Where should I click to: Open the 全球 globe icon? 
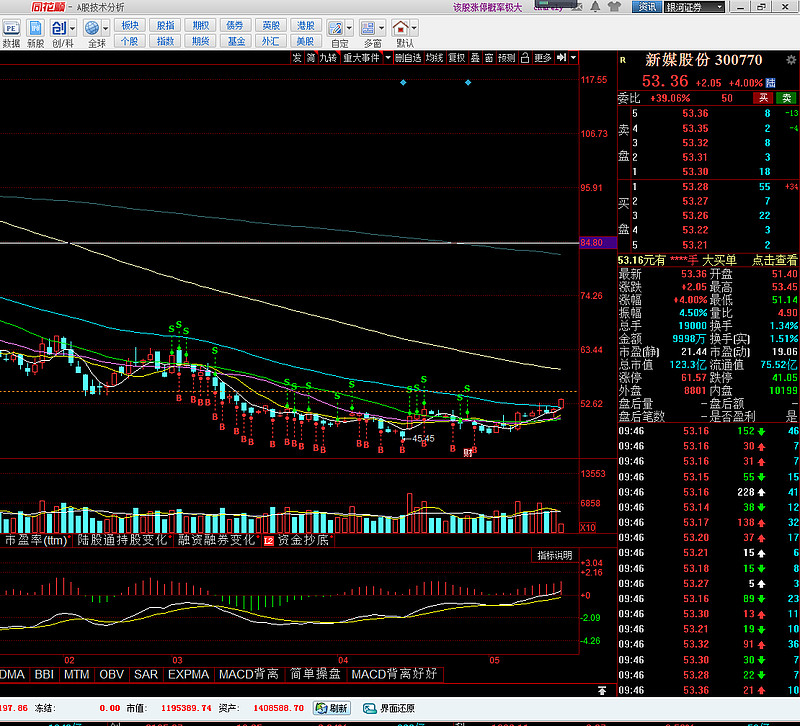[92, 28]
